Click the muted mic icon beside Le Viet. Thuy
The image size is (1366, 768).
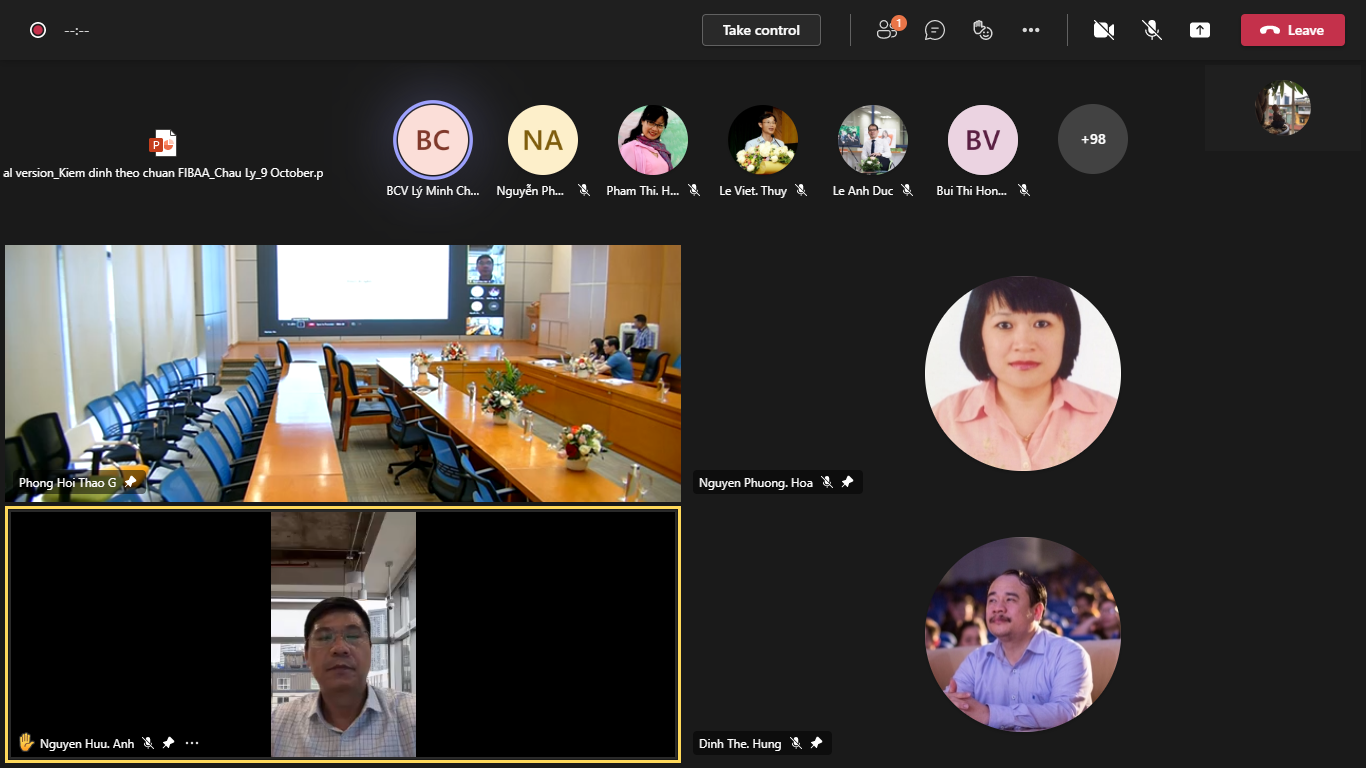801,190
